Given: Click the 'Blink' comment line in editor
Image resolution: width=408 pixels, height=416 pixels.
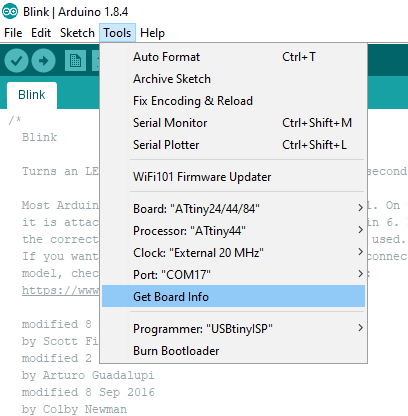Looking at the screenshot, I should 39,137.
